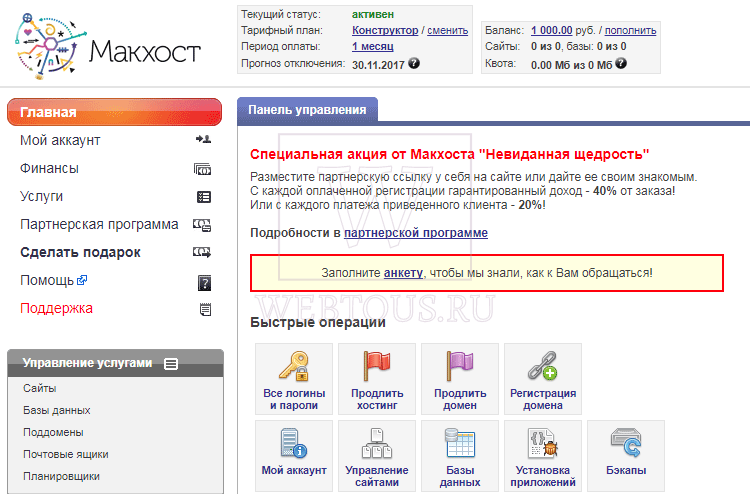Image resolution: width=750 pixels, height=494 pixels.
Task: Click the 1 месяц payment period link
Action: coord(373,46)
